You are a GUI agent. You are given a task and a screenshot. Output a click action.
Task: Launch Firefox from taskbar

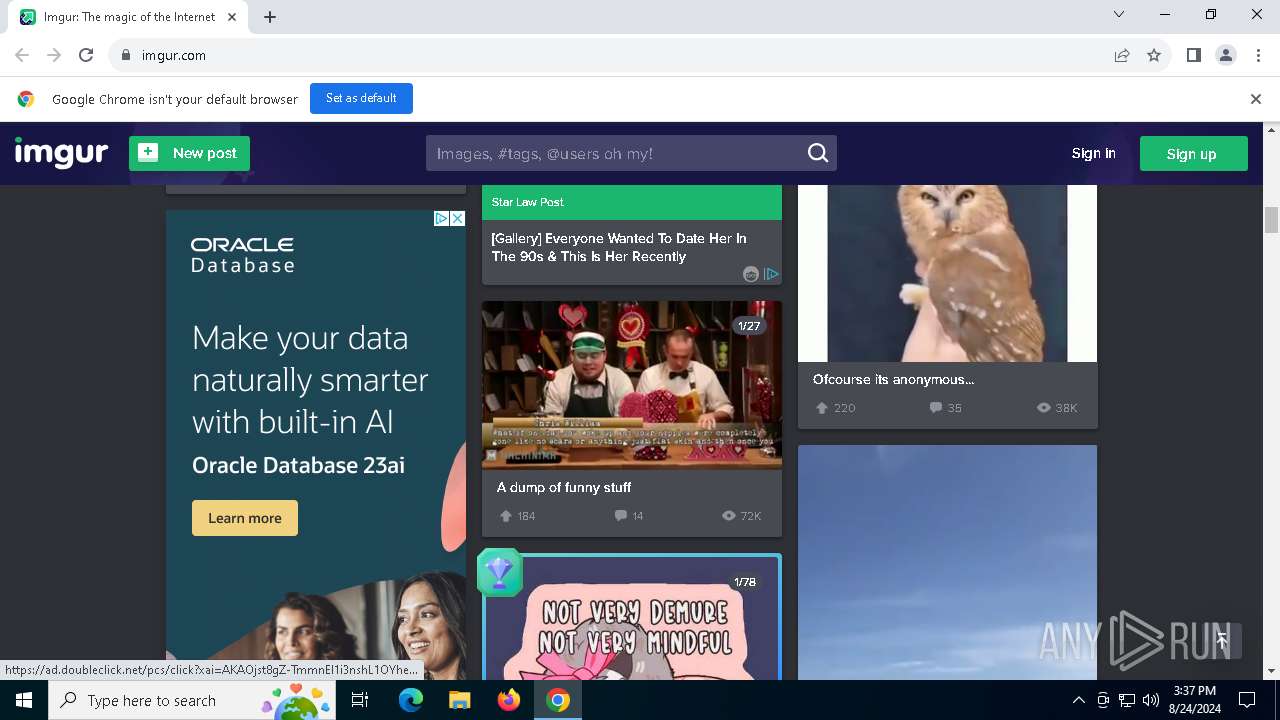(509, 700)
